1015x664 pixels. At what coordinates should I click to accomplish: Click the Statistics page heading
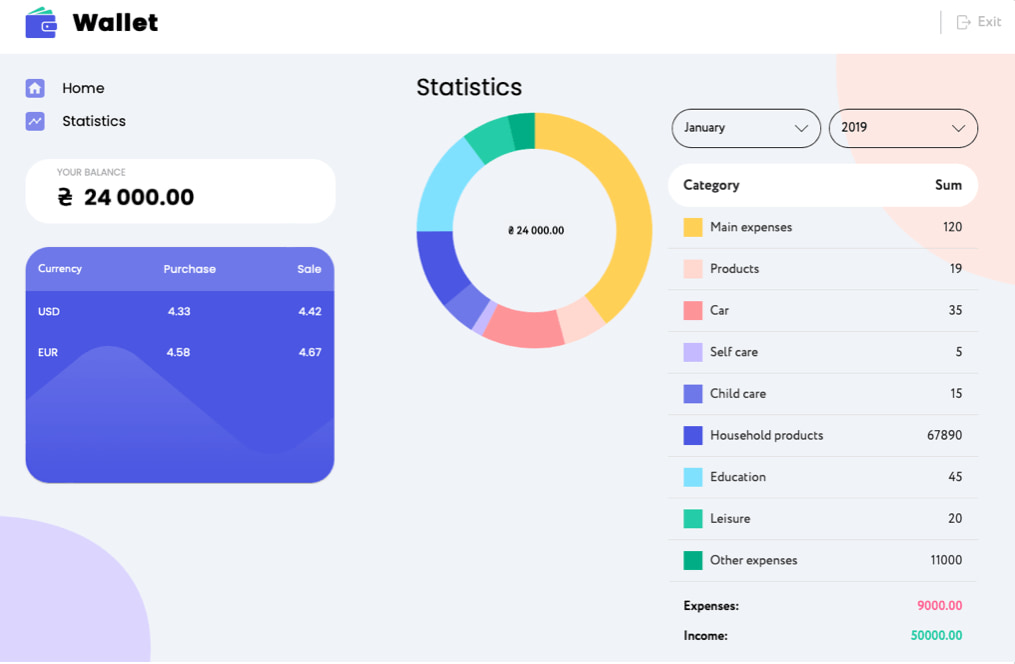coord(469,87)
